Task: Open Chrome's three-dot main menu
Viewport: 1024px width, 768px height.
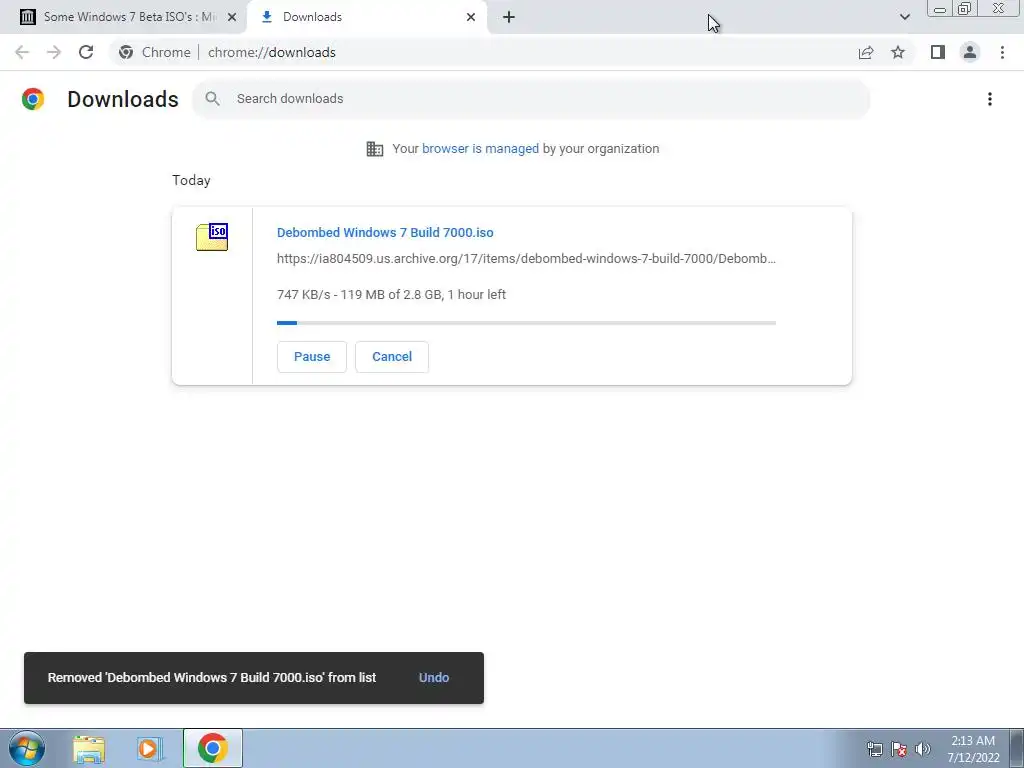Action: 1002,52
